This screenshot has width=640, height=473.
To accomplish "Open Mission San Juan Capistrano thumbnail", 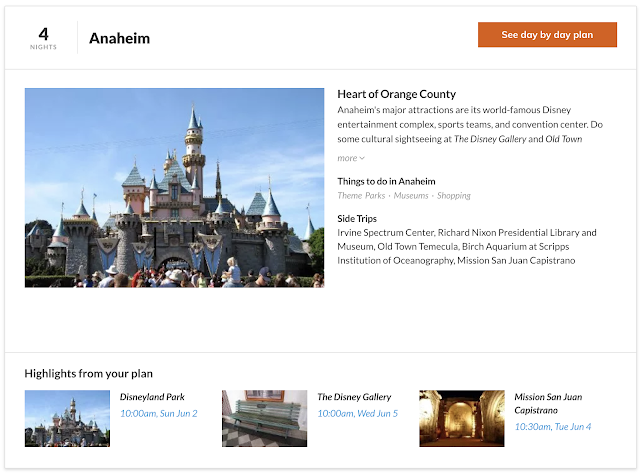I will tap(462, 418).
